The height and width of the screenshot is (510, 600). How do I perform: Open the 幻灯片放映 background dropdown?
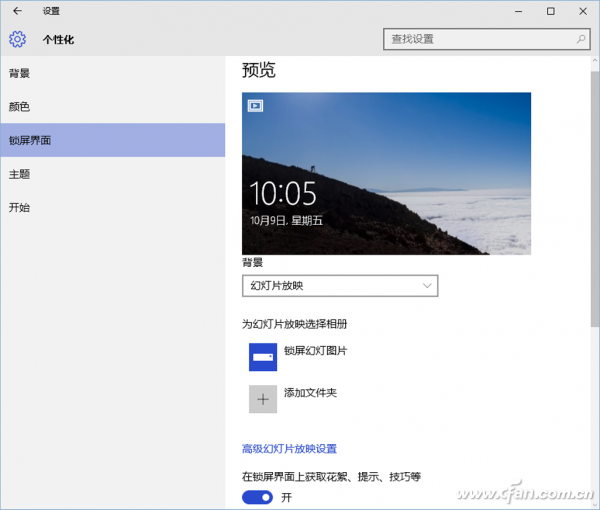[340, 286]
